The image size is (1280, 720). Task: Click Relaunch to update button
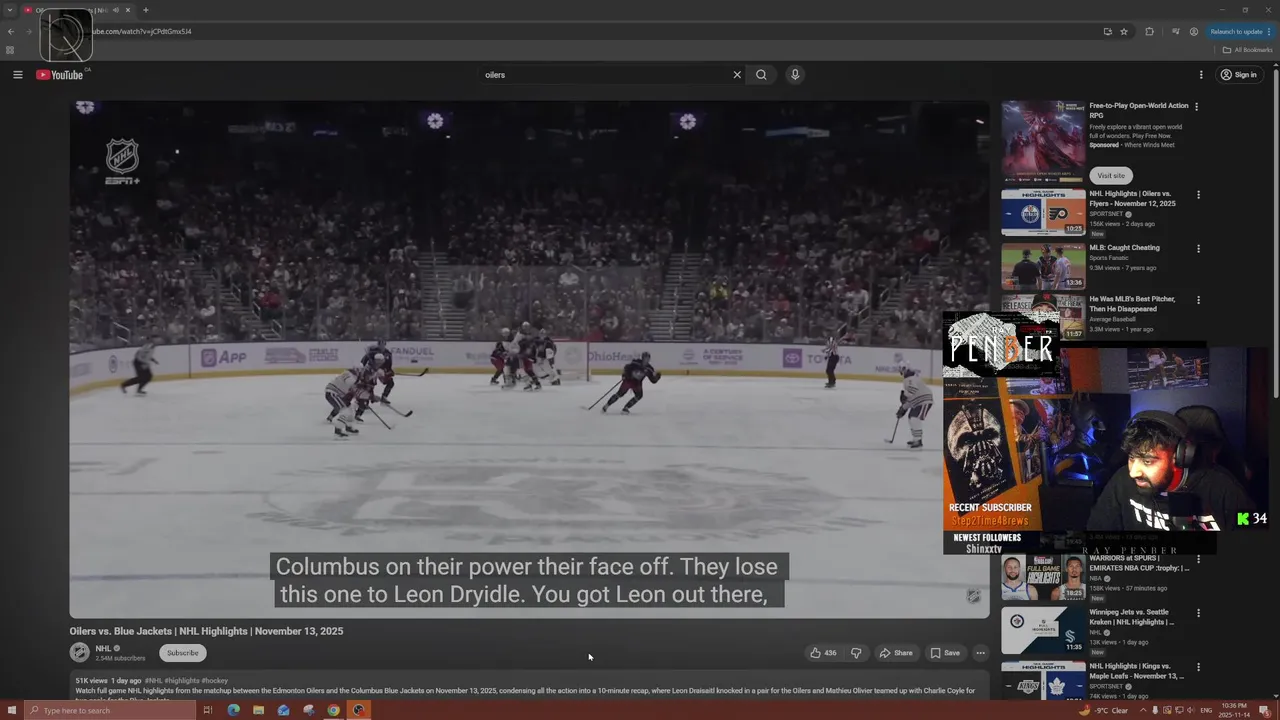pos(1240,31)
